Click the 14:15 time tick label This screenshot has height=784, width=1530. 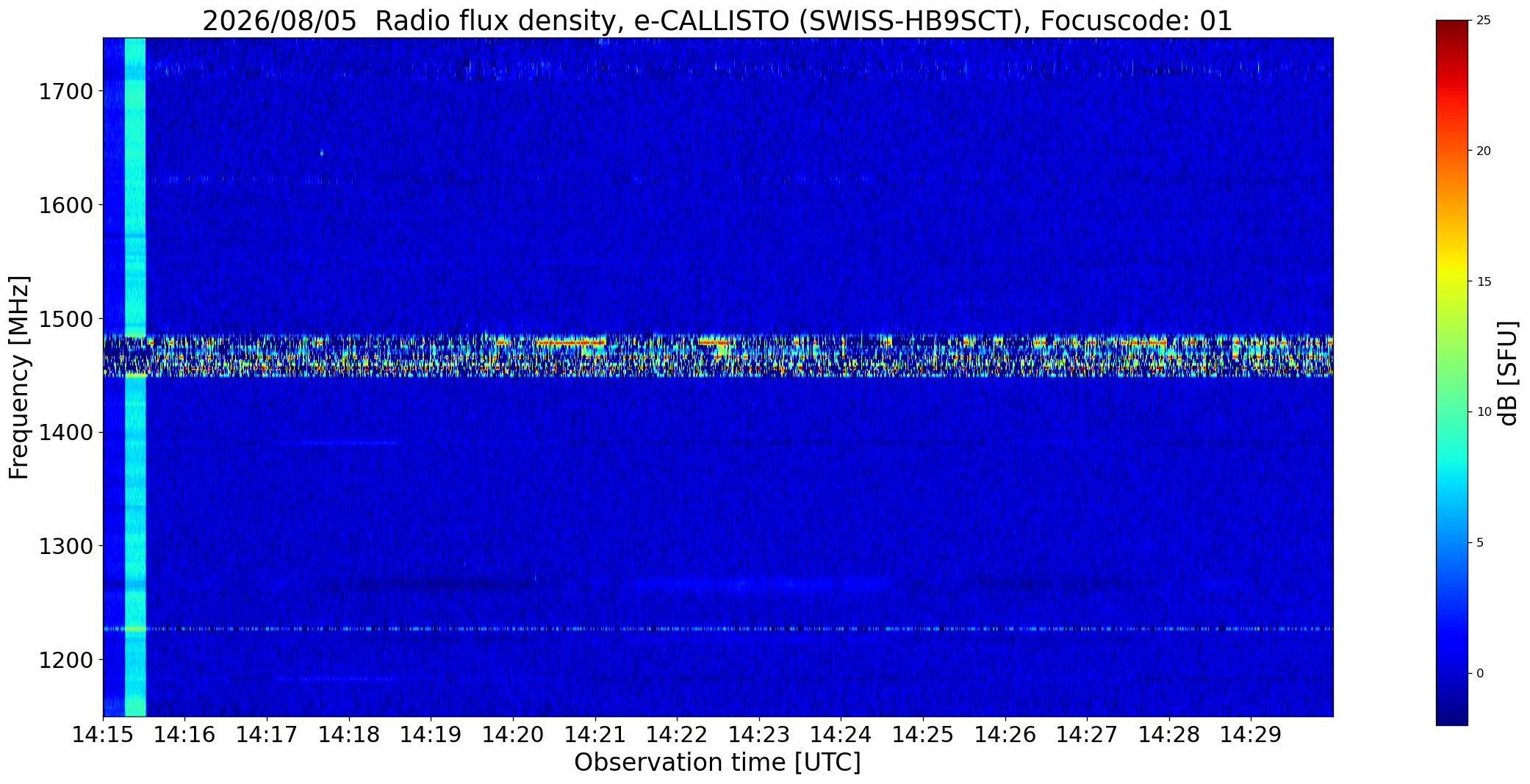coord(103,735)
